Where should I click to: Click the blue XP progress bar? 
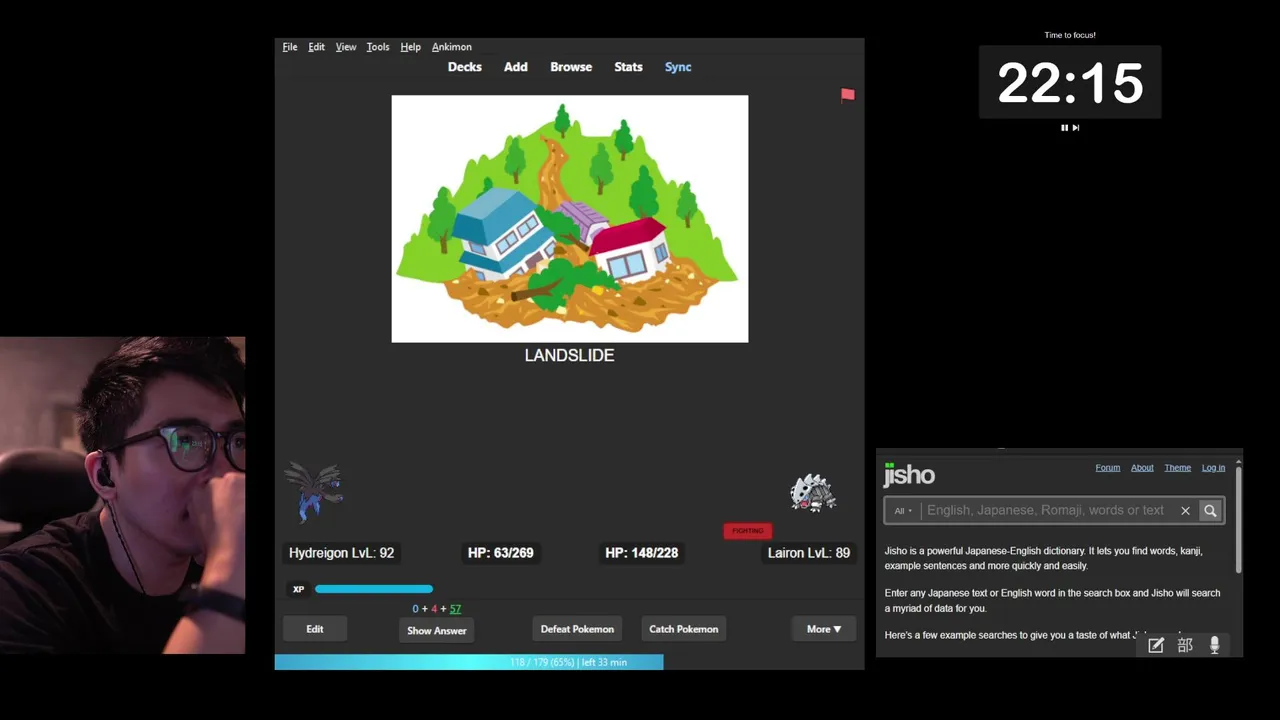(x=374, y=589)
